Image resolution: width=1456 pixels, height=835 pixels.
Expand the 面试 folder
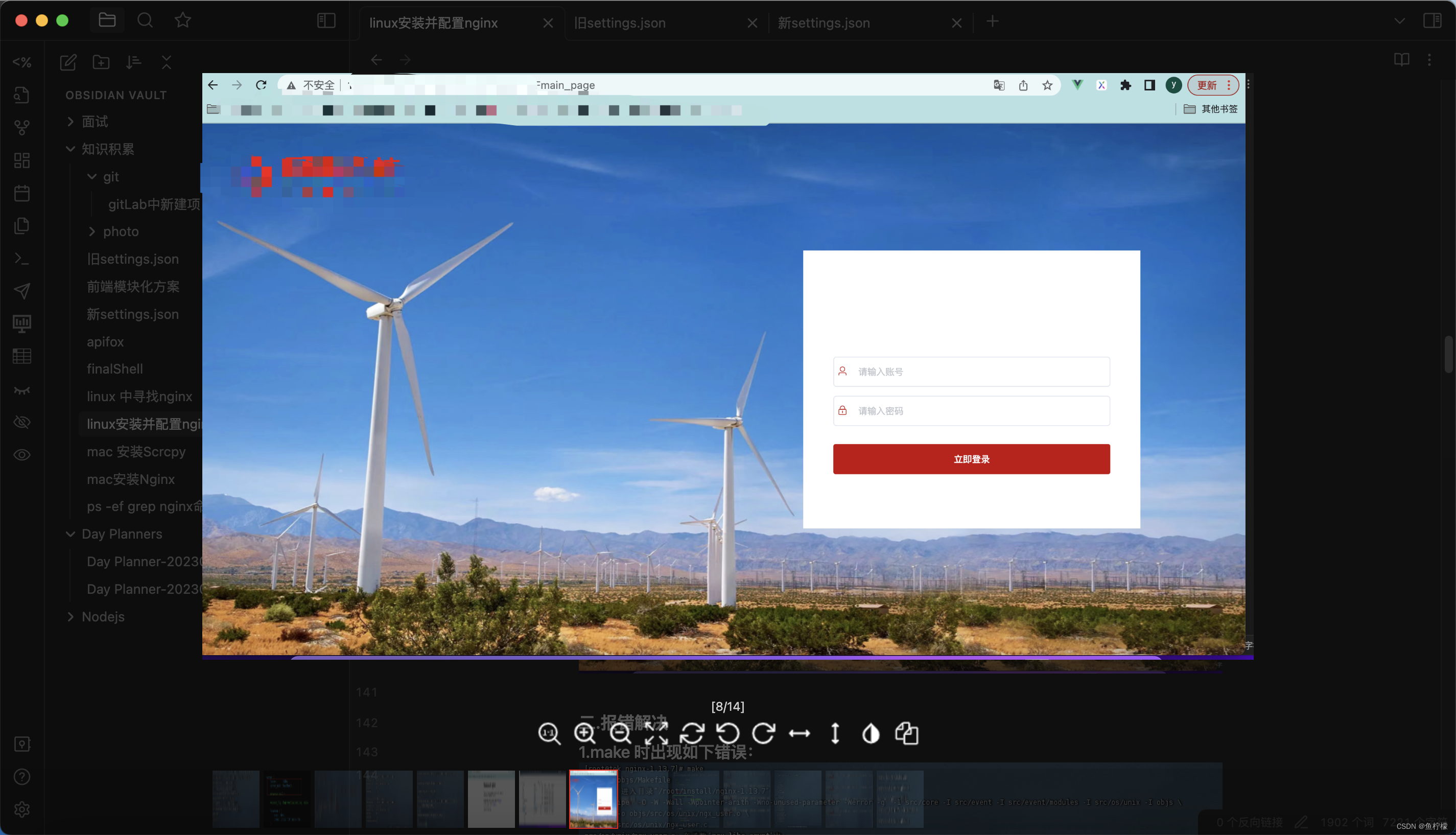[70, 122]
